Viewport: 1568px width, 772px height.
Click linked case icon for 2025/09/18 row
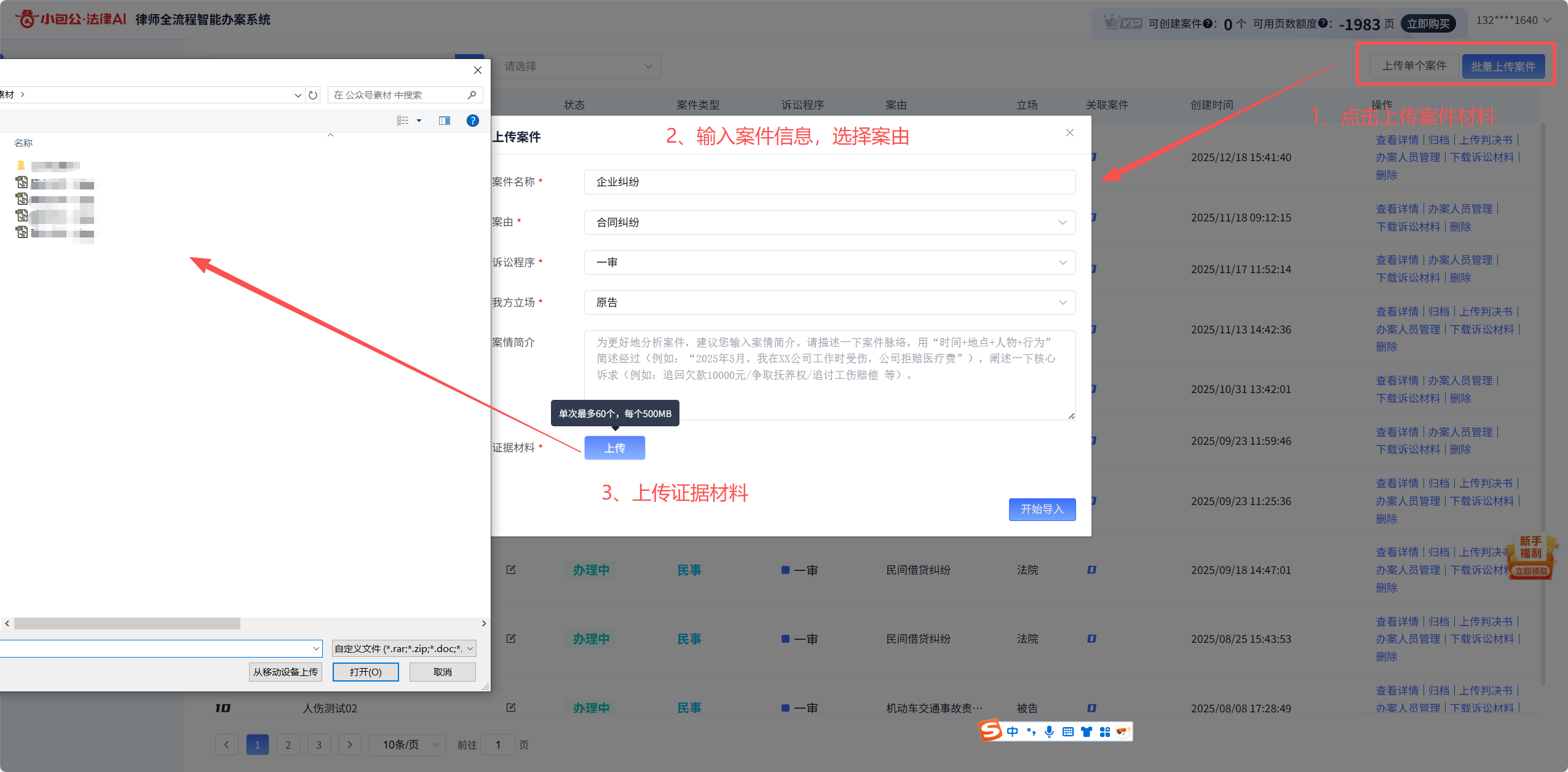click(x=1091, y=570)
